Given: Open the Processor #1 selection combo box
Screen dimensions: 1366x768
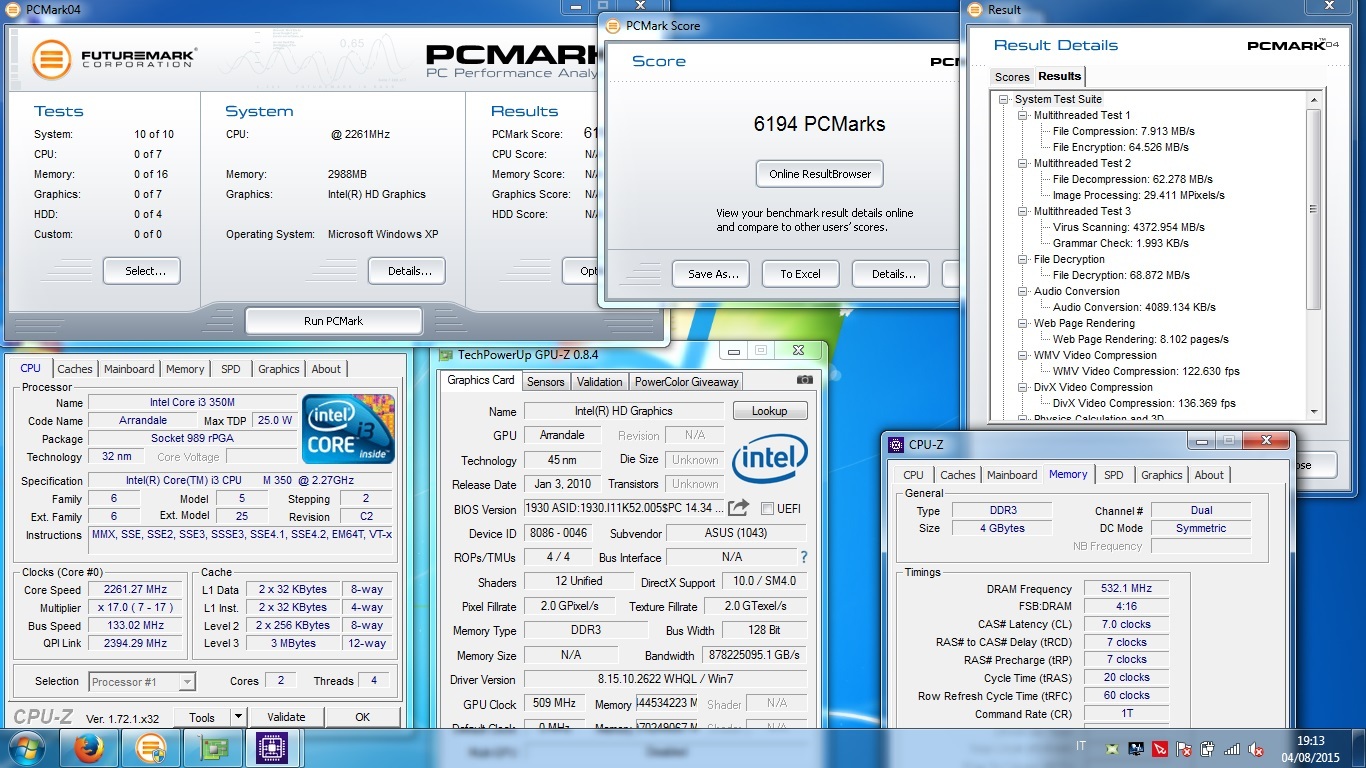Looking at the screenshot, I should pos(142,682).
